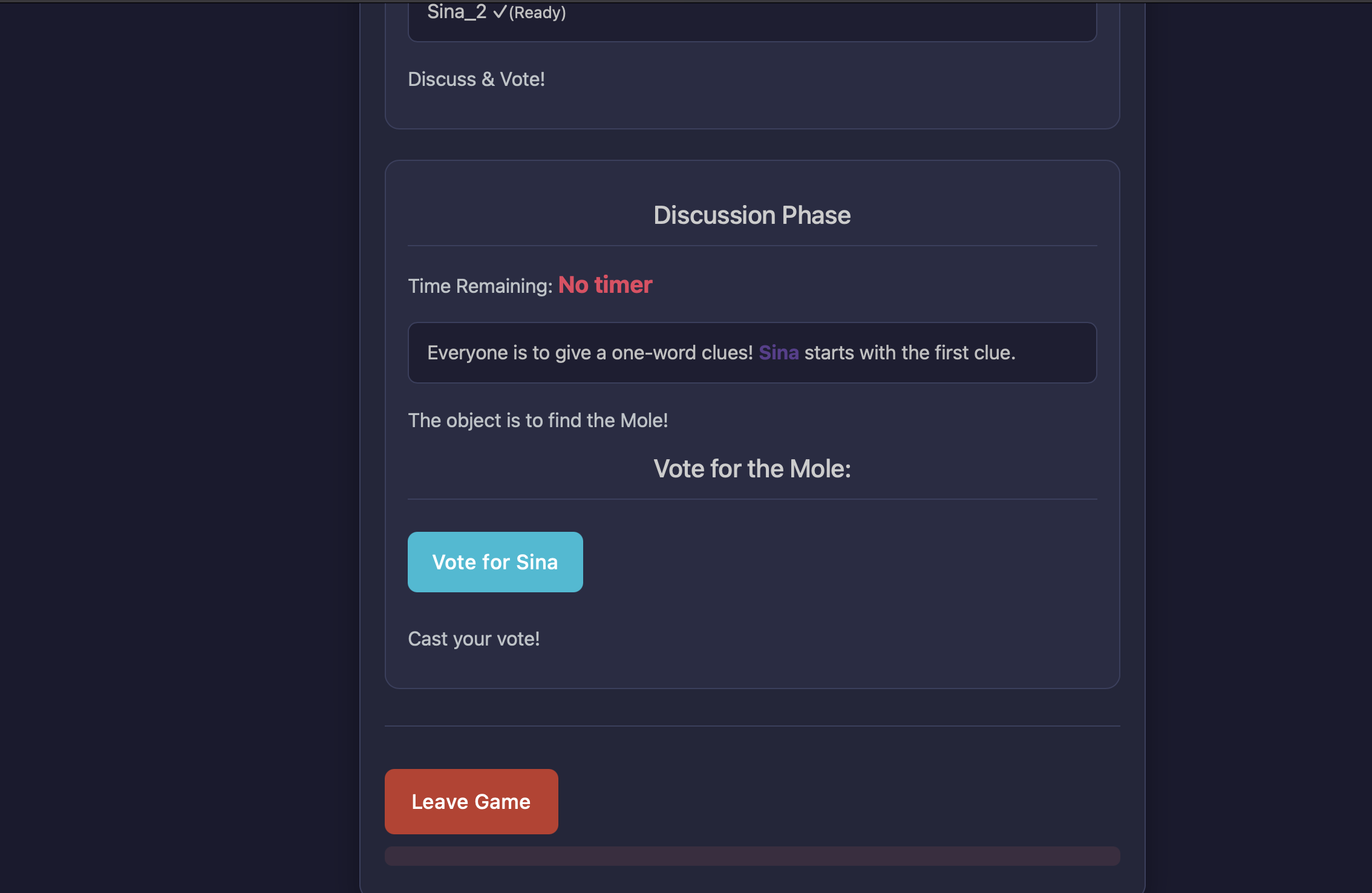The image size is (1372, 893).
Task: Click the divider line under Vote for the Mole
Action: [x=752, y=499]
